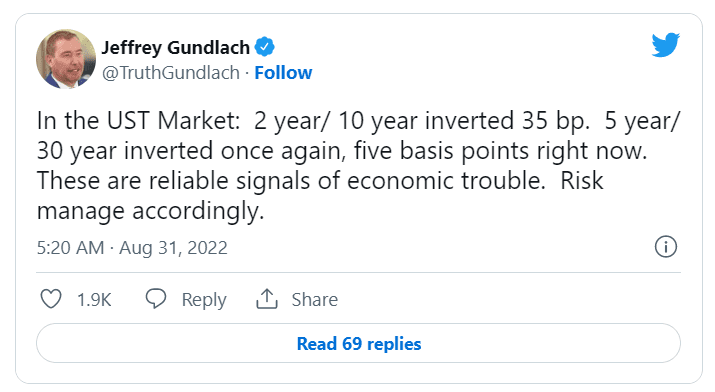Click the Aug 31, 2022 date
Viewport: 715px width, 392px height.
tap(173, 248)
